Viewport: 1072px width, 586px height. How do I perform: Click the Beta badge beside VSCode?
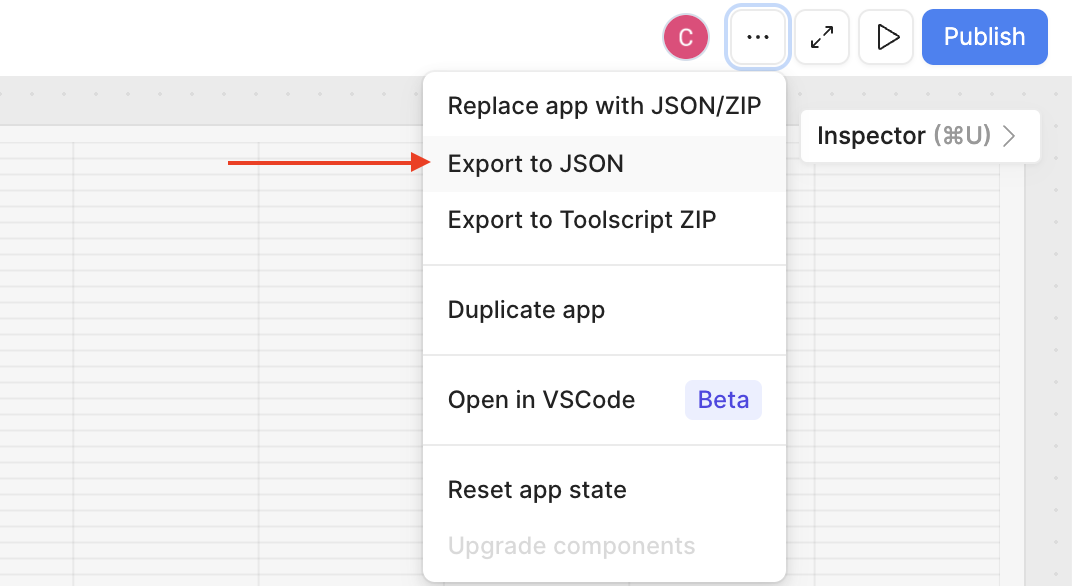point(723,400)
